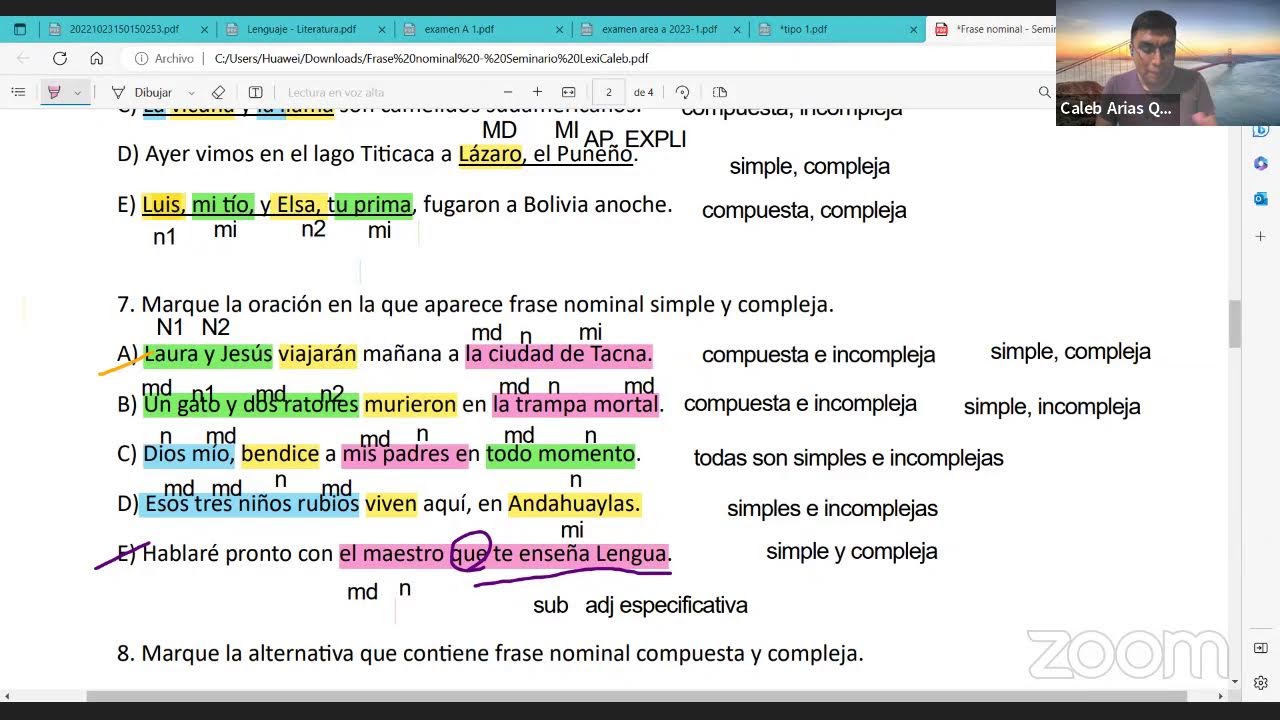
Task: Click annotation 'sub adj especificativa'
Action: coord(640,605)
